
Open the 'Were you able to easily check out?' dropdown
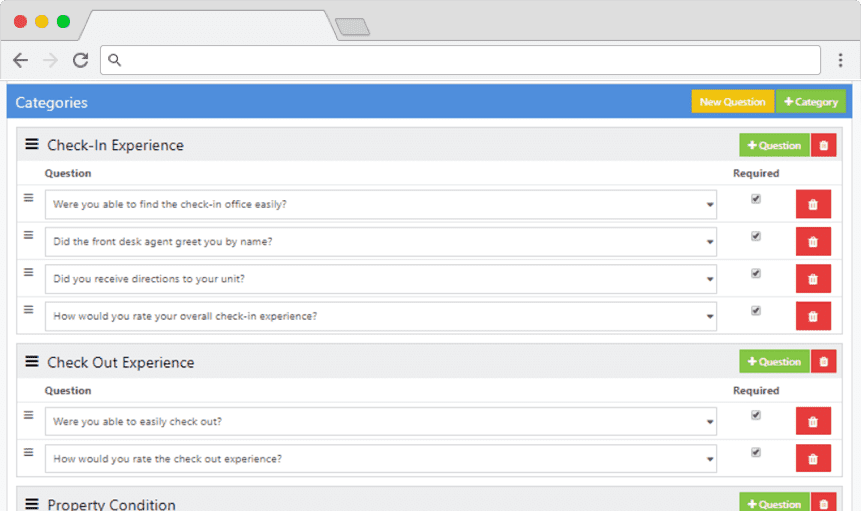click(381, 422)
